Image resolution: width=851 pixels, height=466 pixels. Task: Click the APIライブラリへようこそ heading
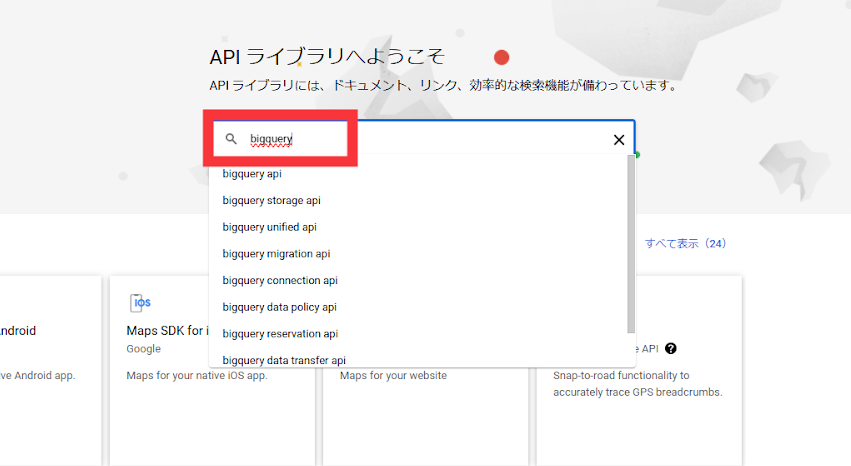click(x=327, y=57)
